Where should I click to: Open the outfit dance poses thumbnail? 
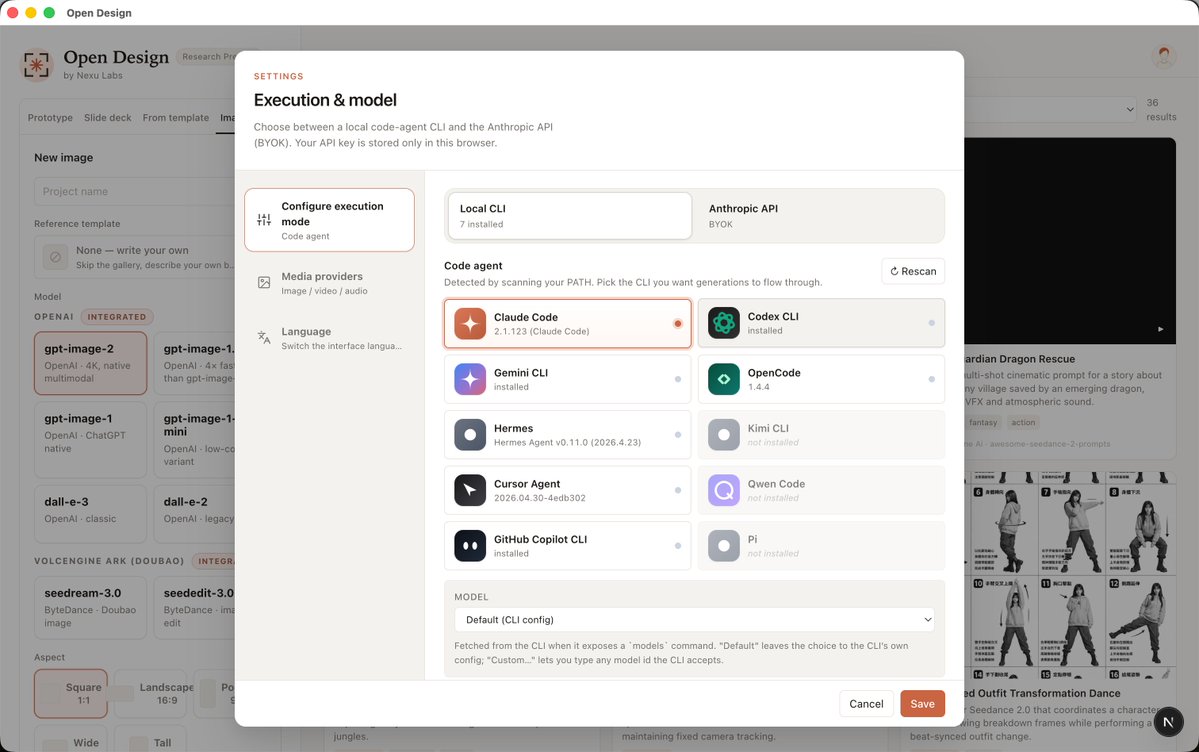pos(1070,575)
